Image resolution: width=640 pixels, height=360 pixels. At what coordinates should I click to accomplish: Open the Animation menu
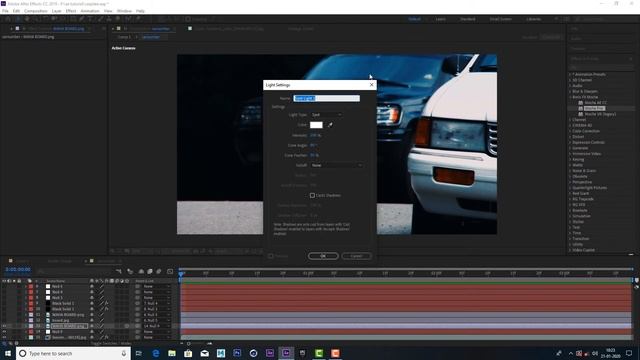(90, 11)
